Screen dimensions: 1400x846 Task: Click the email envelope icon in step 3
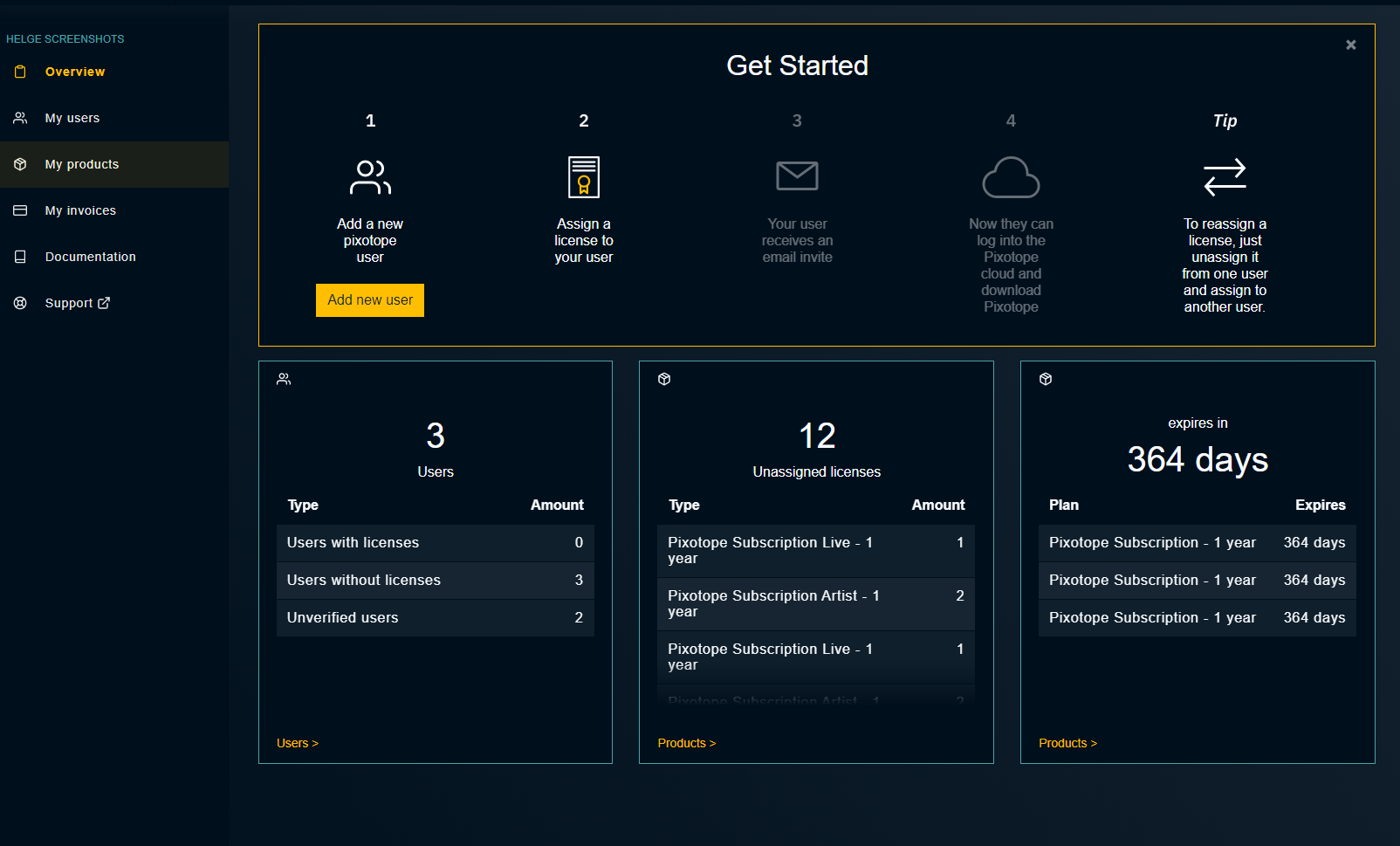coord(798,175)
